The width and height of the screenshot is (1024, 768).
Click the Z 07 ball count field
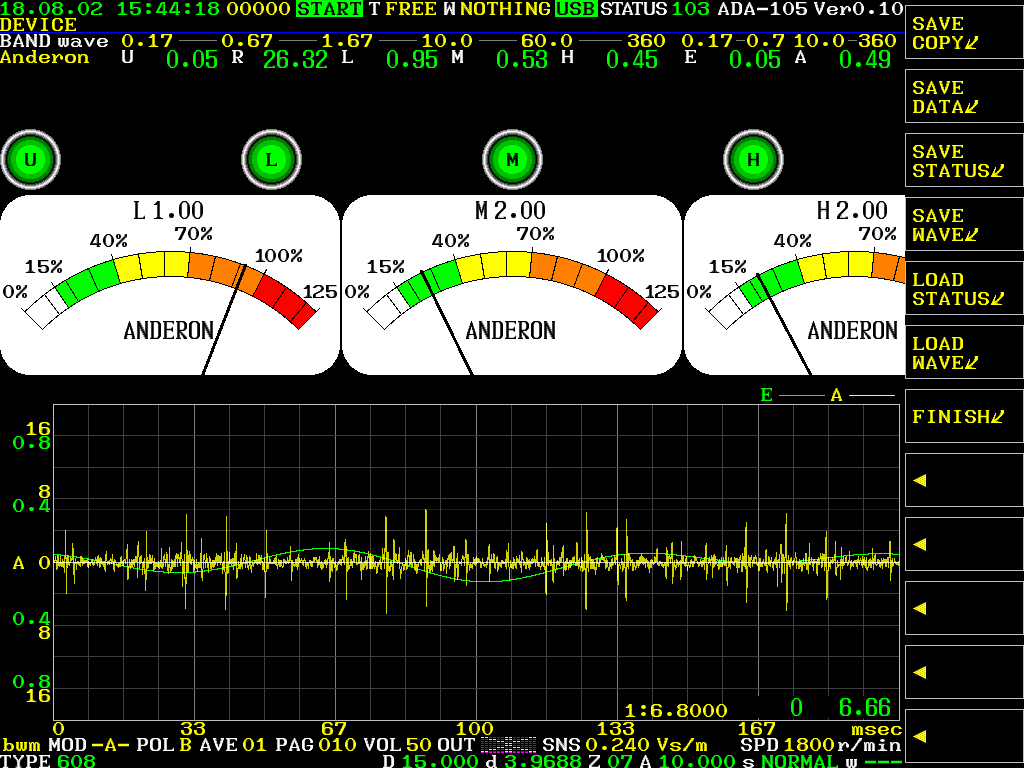point(610,761)
